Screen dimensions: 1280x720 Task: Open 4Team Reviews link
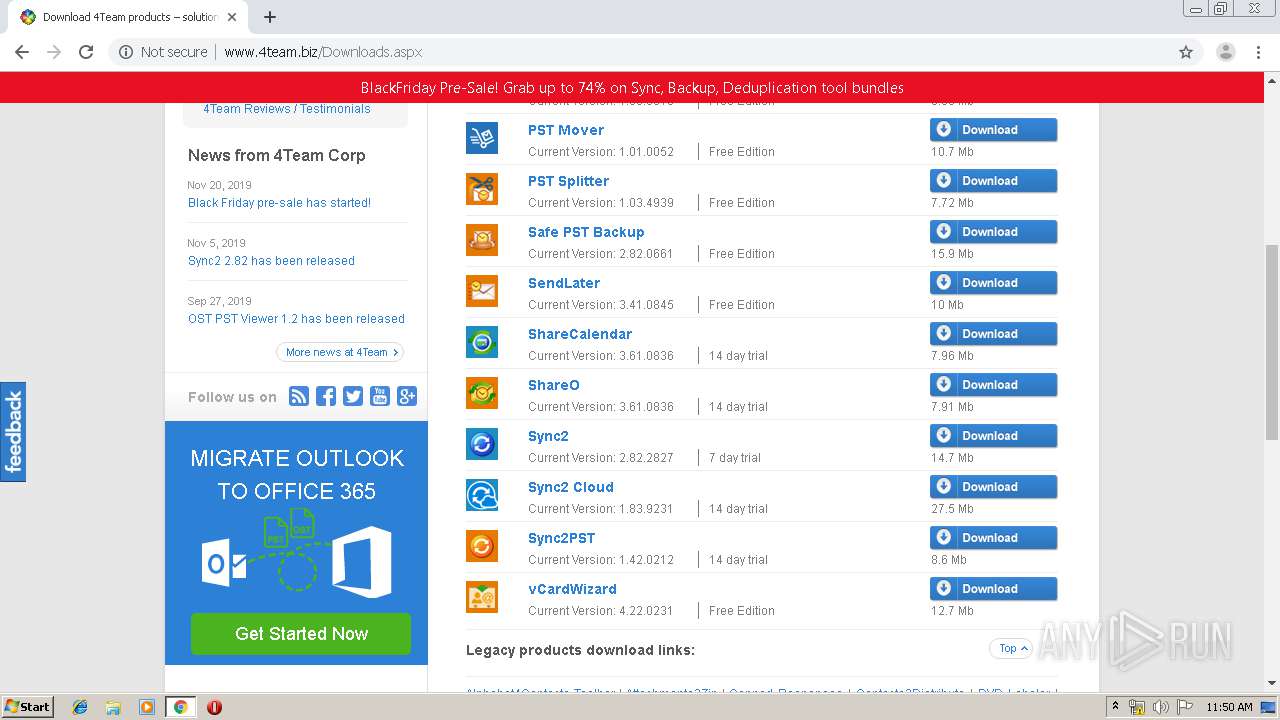(x=247, y=109)
